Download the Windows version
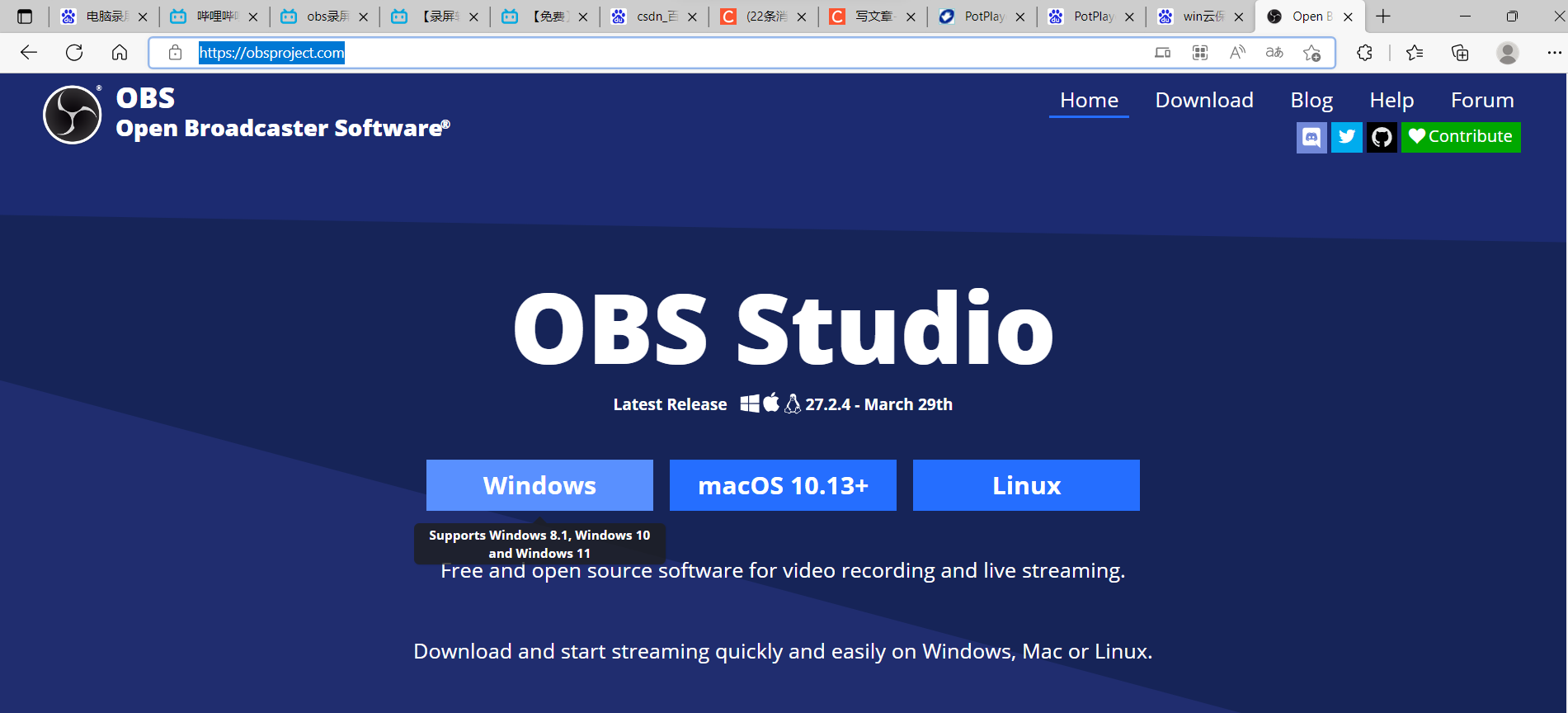The height and width of the screenshot is (713, 1568). coord(539,485)
